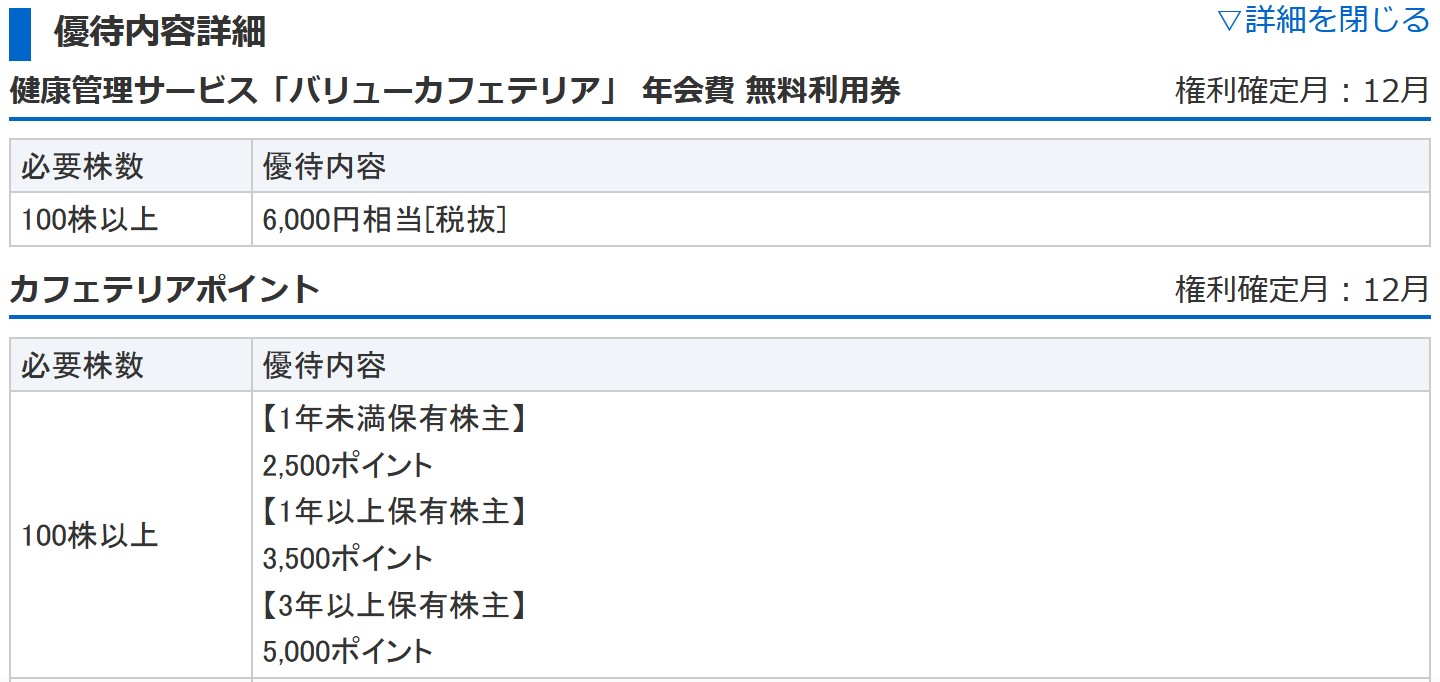Click the 【1年未満保有株主】 label
The width and height of the screenshot is (1440, 682).
[394, 419]
